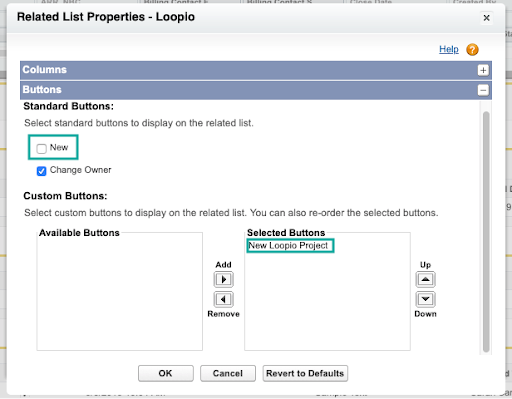Move the selected button Down with the arrow

coord(425,299)
